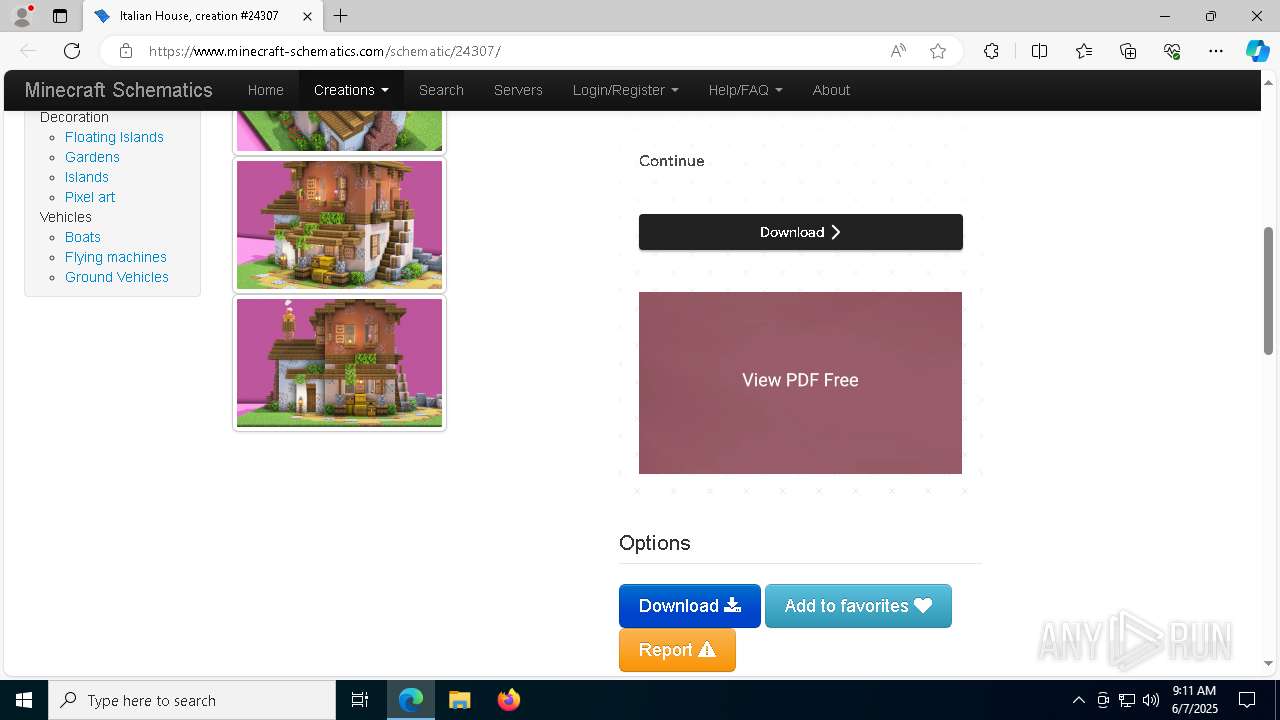The image size is (1280, 720).
Task: Open notification center icon
Action: pos(1247,700)
